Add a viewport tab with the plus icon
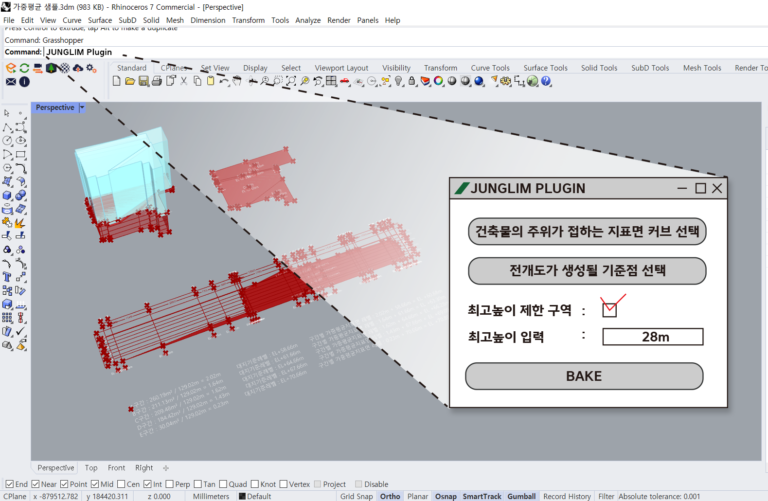This screenshot has width=768, height=501. coord(166,468)
